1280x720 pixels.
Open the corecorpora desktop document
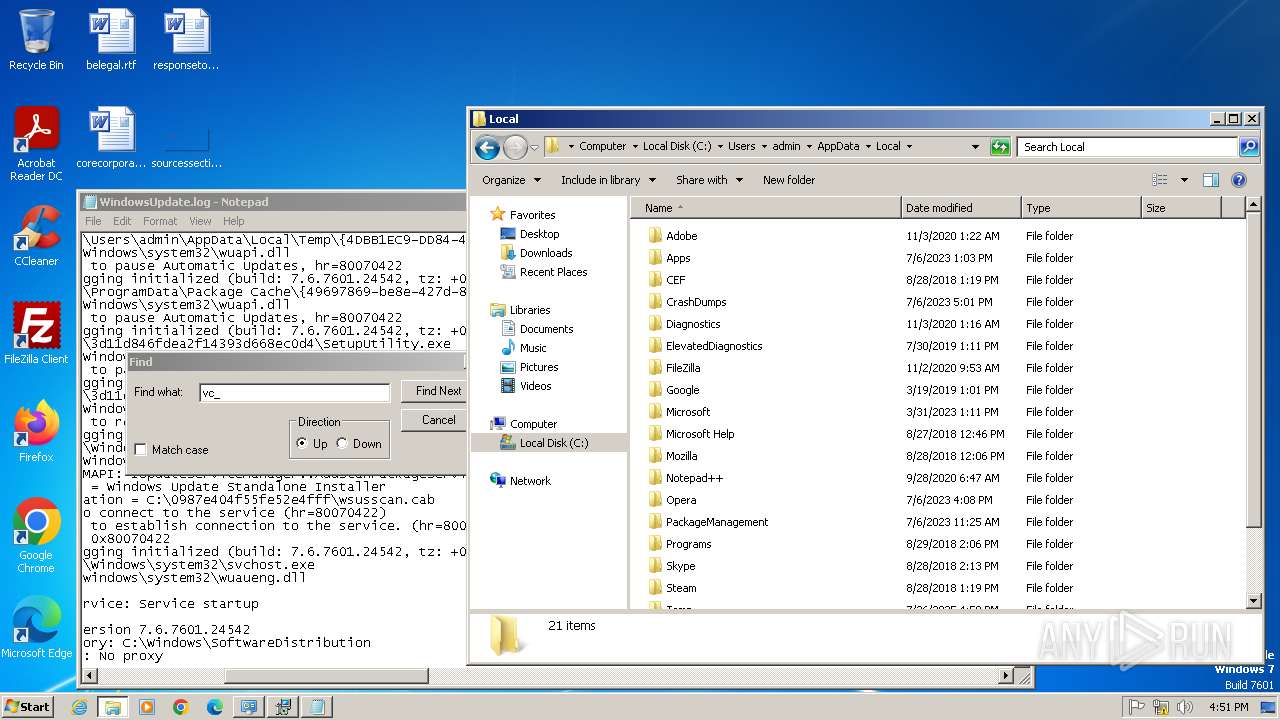pos(111,138)
